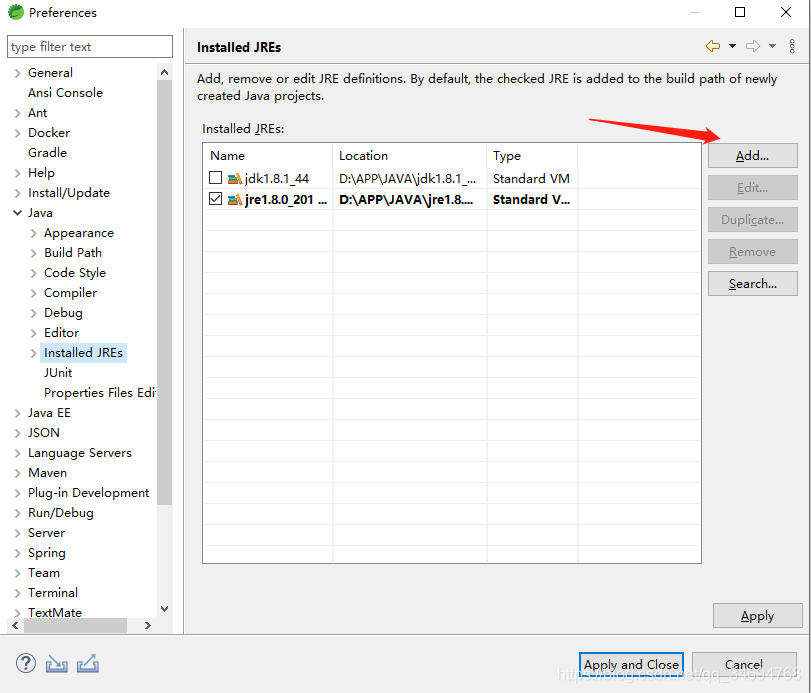This screenshot has width=811, height=693.
Task: Select Ansi Console in the tree
Action: 65,93
